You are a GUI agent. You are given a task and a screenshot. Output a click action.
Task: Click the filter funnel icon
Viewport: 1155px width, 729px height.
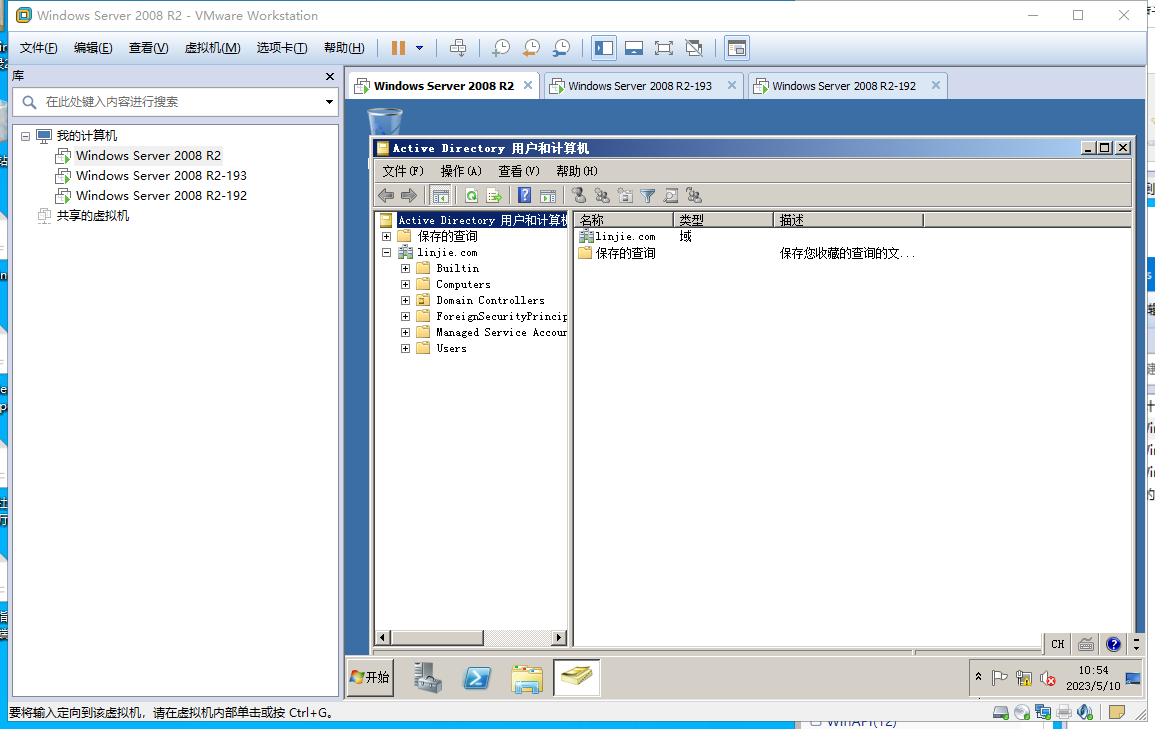tap(647, 195)
